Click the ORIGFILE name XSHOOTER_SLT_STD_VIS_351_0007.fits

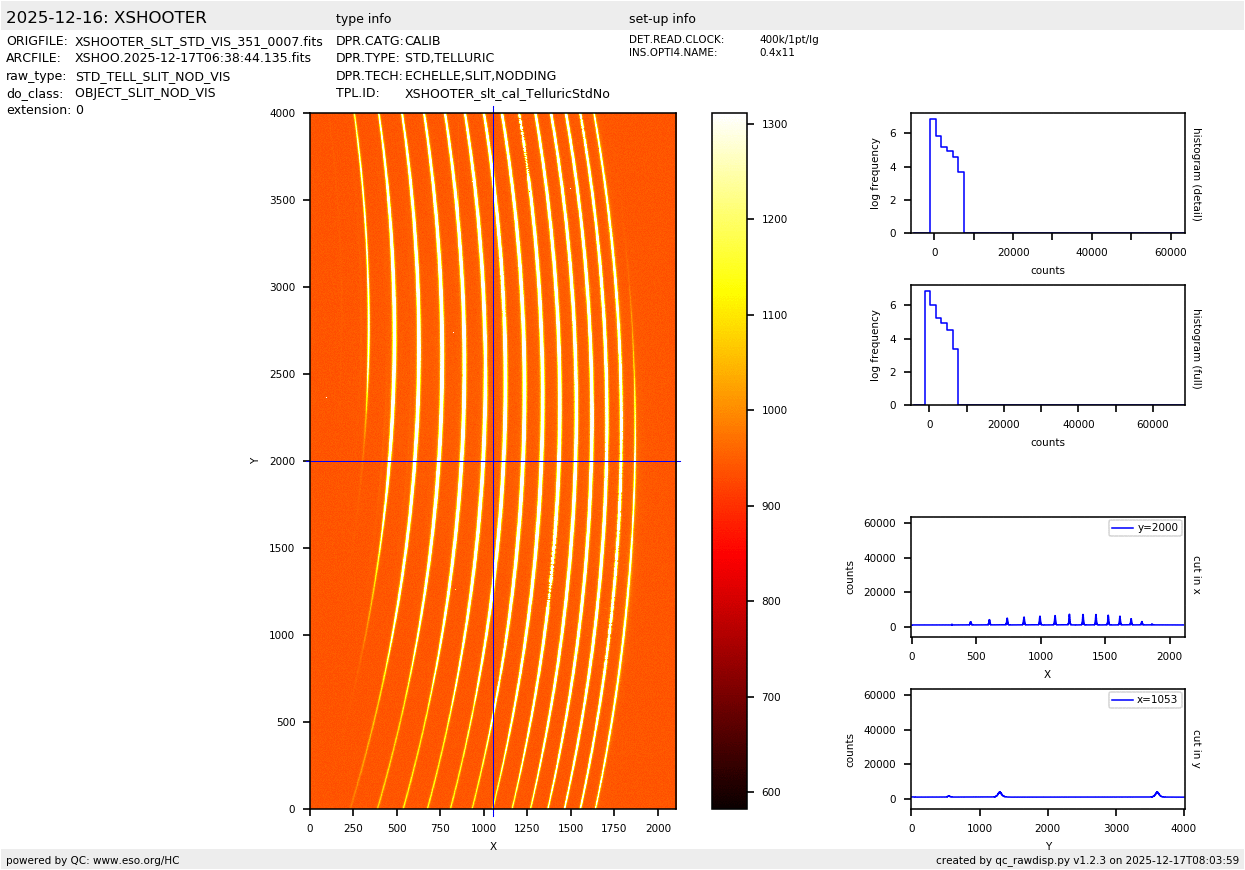point(198,42)
